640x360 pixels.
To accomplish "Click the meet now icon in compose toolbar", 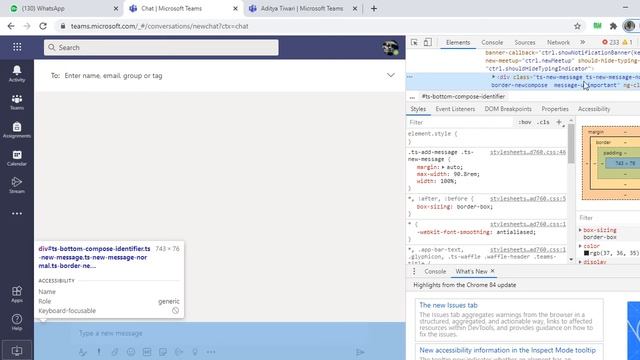I will tap(179, 352).
